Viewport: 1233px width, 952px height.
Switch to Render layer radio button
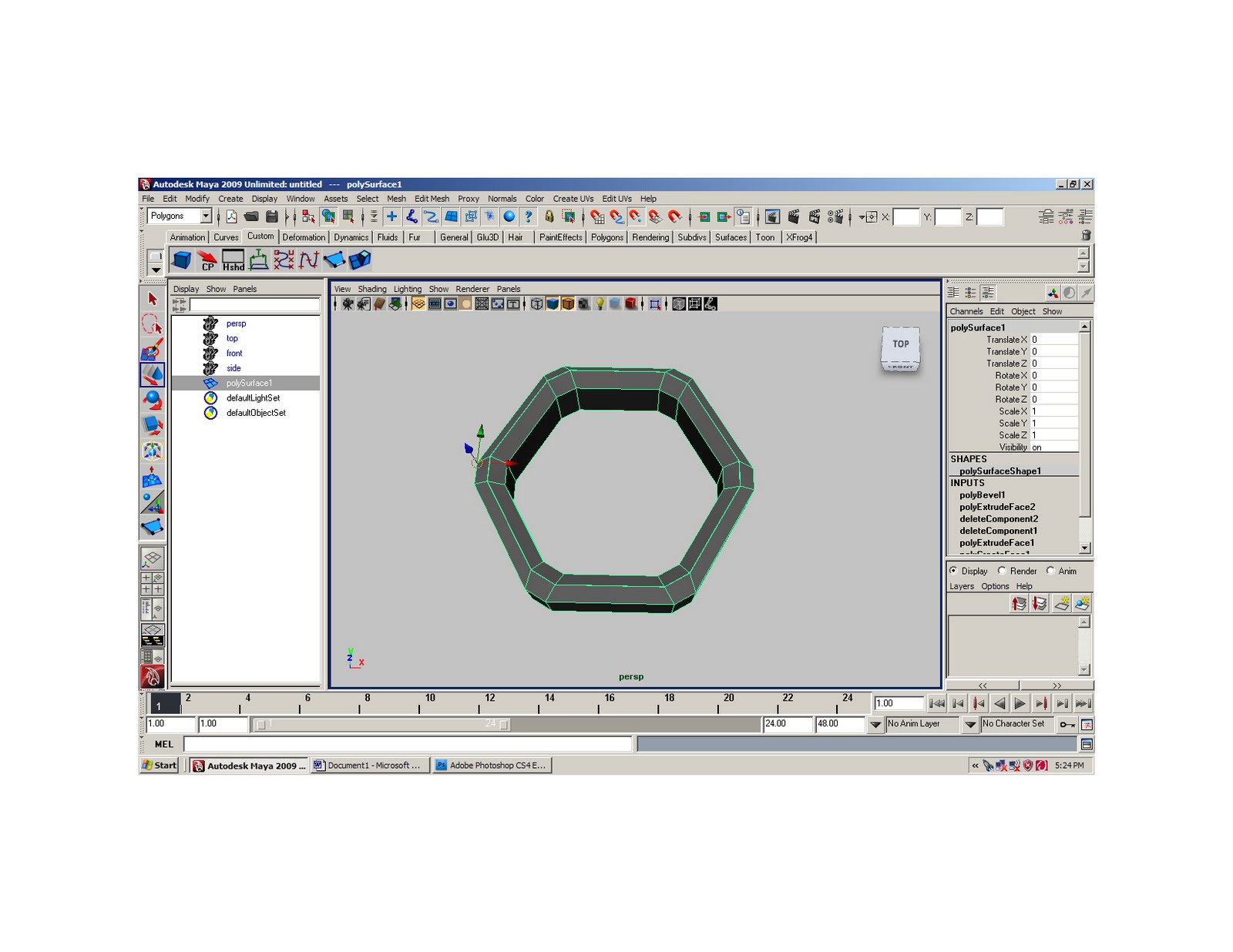point(1002,571)
